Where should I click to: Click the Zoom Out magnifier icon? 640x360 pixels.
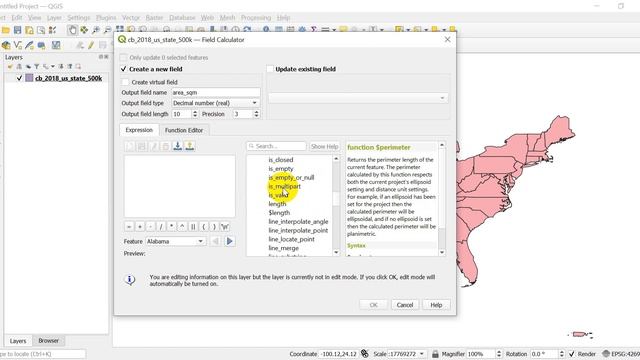108,30
